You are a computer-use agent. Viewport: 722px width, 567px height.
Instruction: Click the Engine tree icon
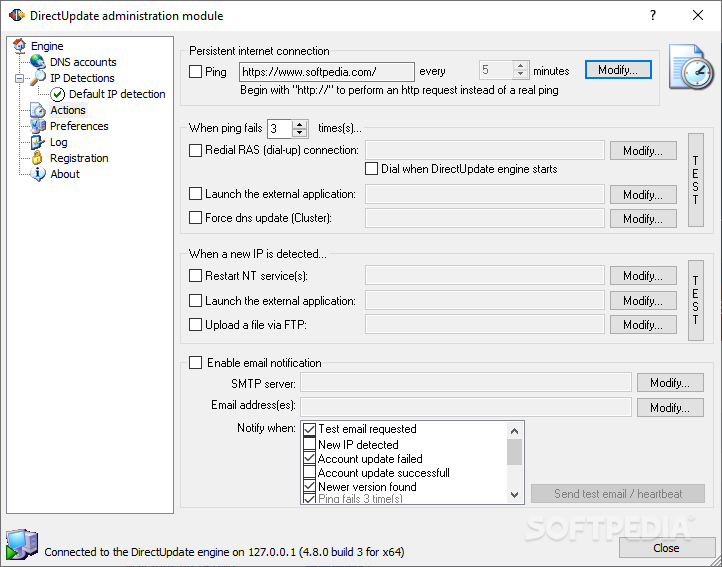click(x=19, y=46)
